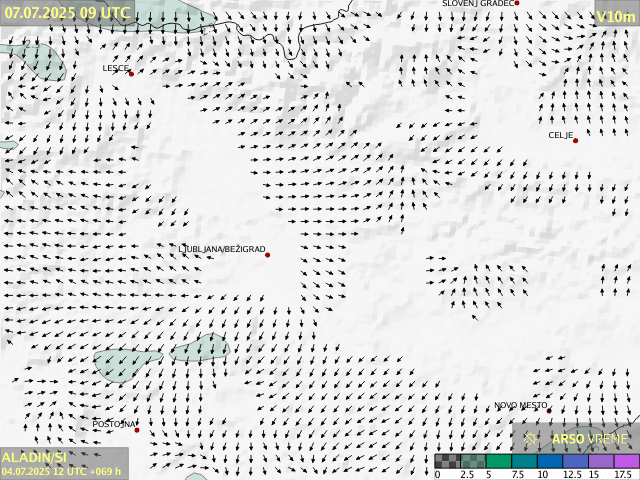Click the '07.07.2025 09 UTC' timestamp

click(x=67, y=13)
